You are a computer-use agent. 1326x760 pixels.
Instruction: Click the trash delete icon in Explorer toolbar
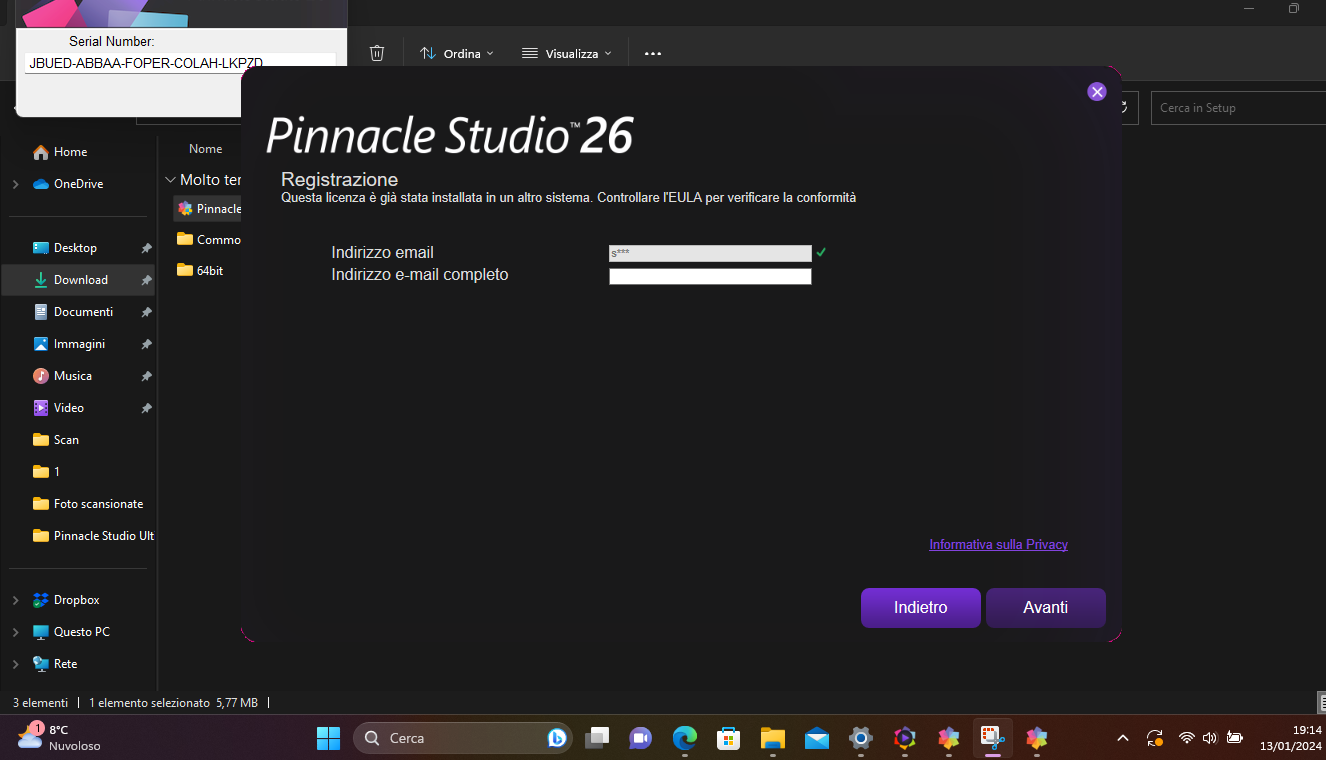click(377, 53)
